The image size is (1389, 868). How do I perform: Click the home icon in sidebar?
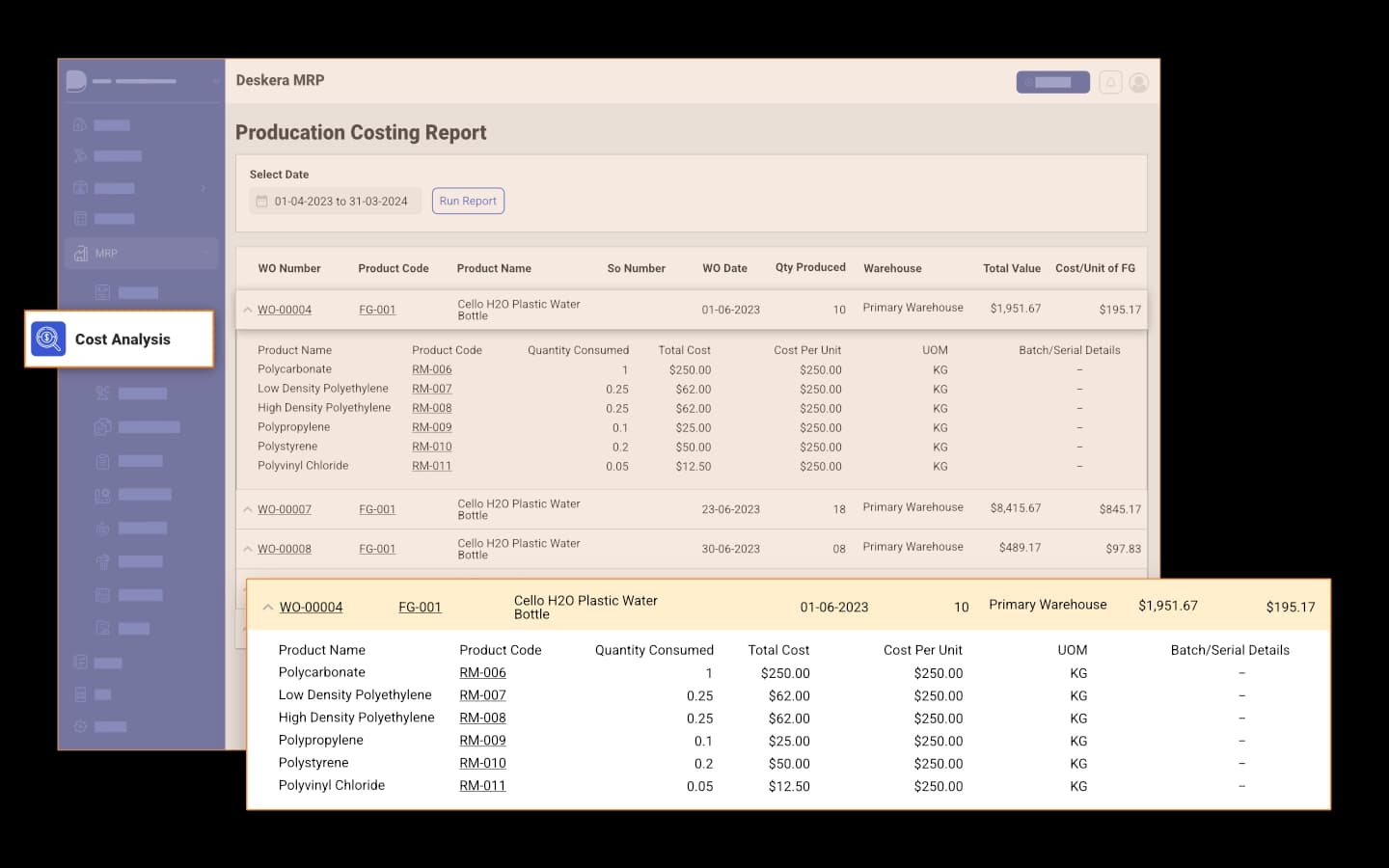click(80, 124)
